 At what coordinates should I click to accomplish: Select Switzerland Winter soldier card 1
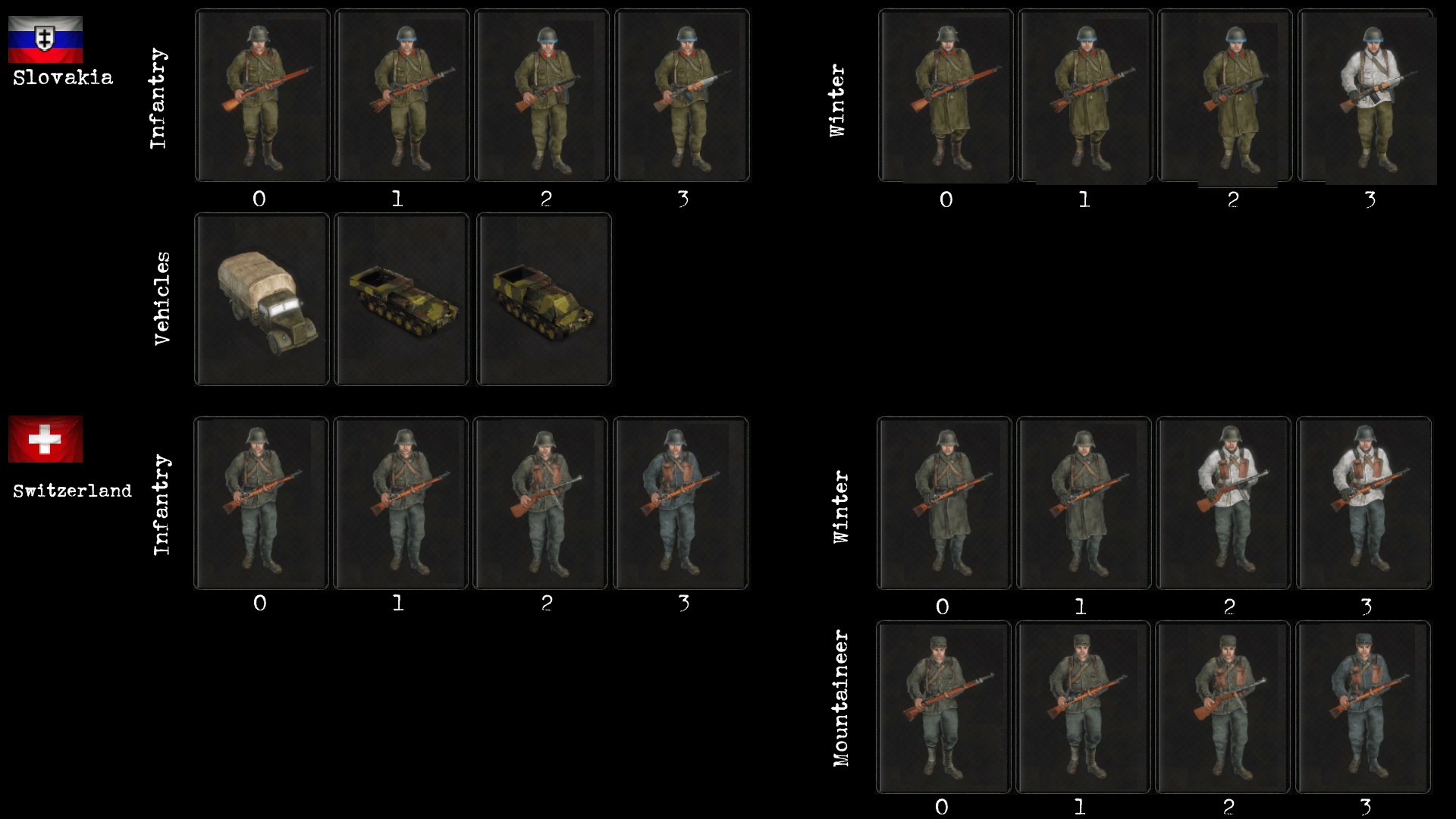(x=1084, y=503)
